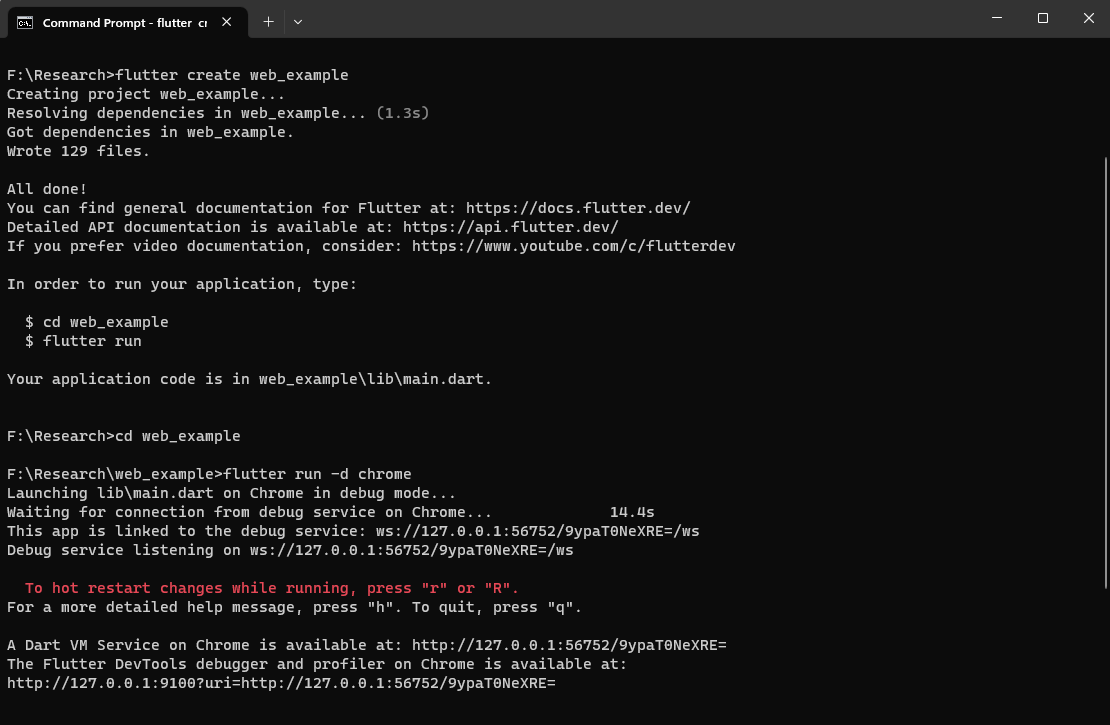Close the Command Prompt tab

[x=229, y=22]
